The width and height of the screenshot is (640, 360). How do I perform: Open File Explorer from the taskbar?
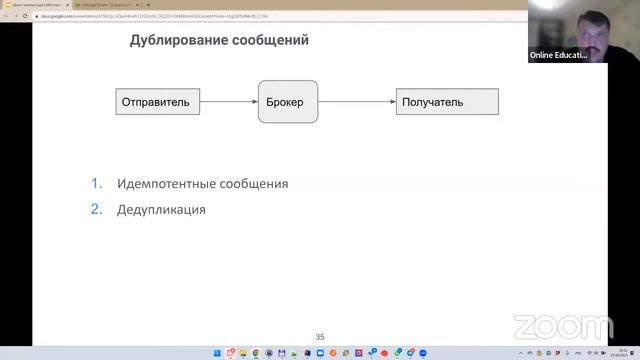tap(243, 353)
